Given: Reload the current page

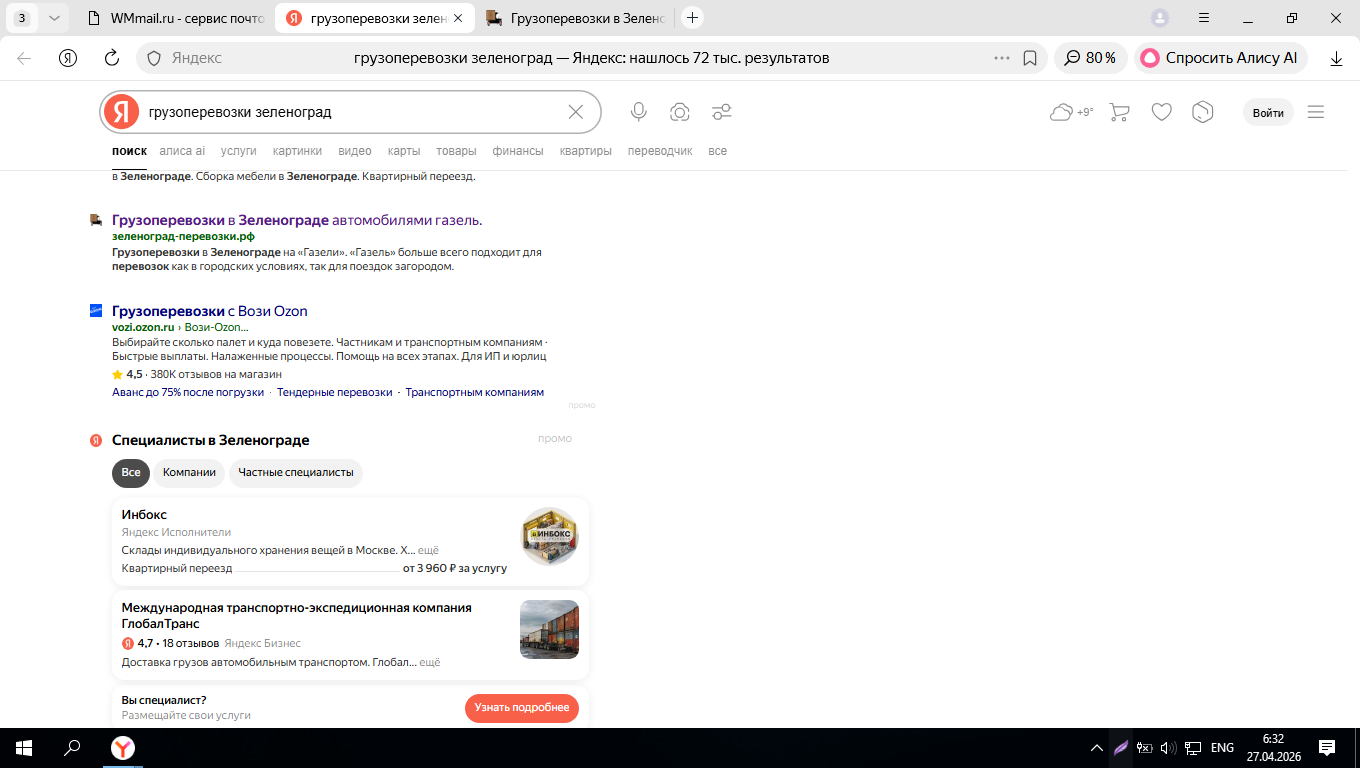Looking at the screenshot, I should click(112, 58).
